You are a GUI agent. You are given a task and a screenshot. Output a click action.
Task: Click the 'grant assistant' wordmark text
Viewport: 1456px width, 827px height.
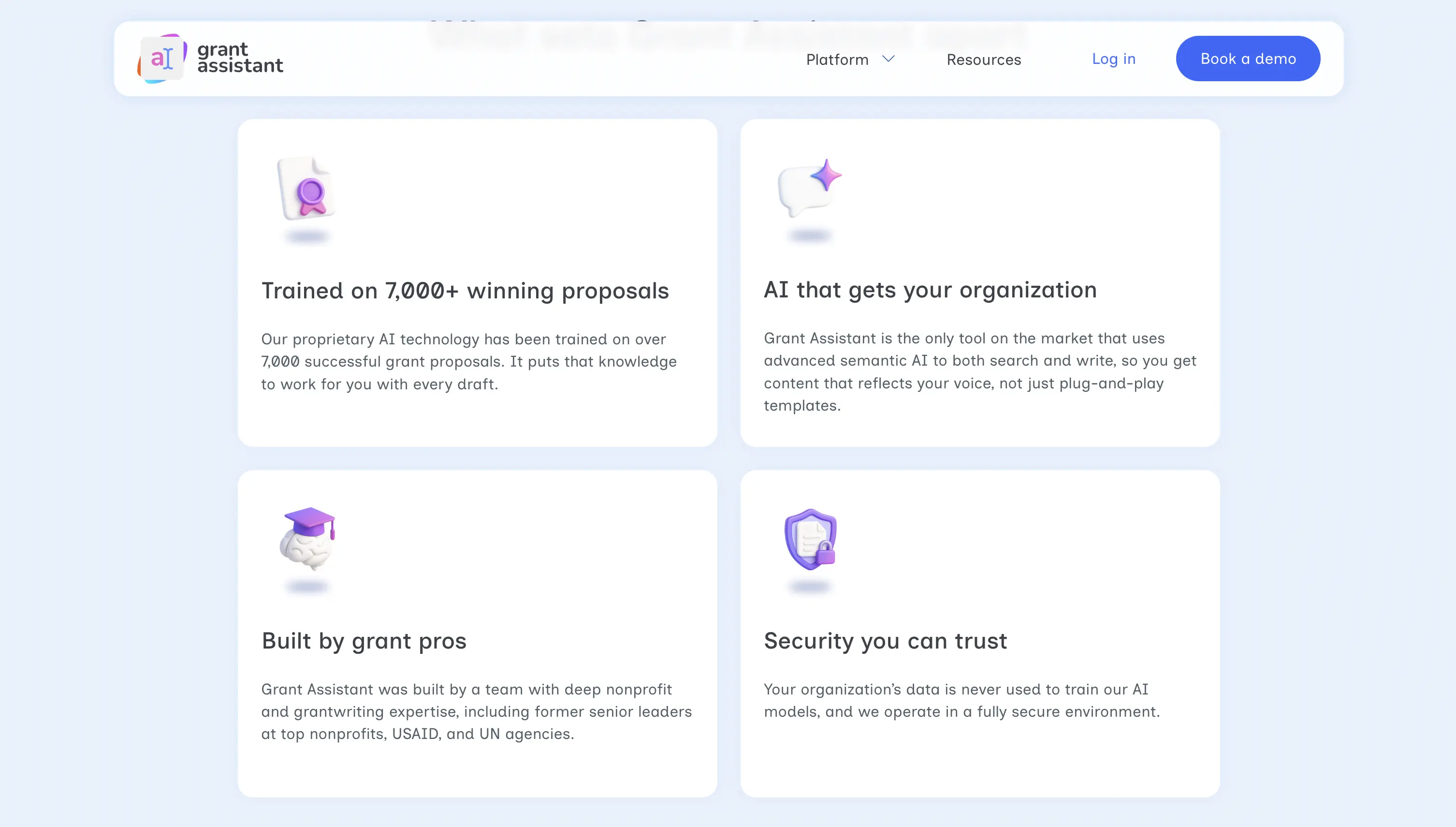tap(240, 58)
